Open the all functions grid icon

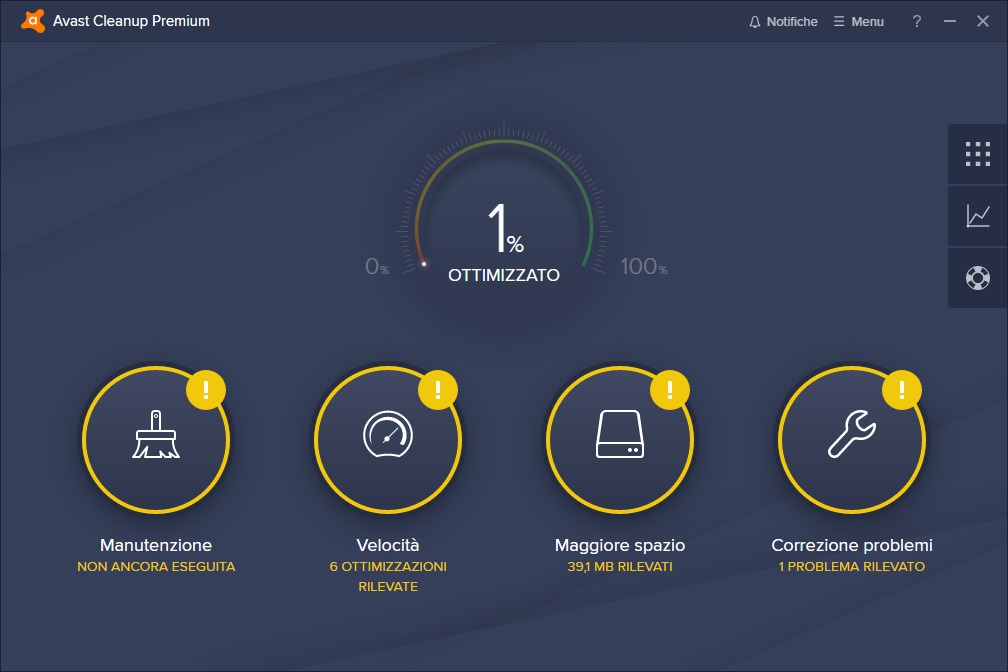(x=977, y=154)
